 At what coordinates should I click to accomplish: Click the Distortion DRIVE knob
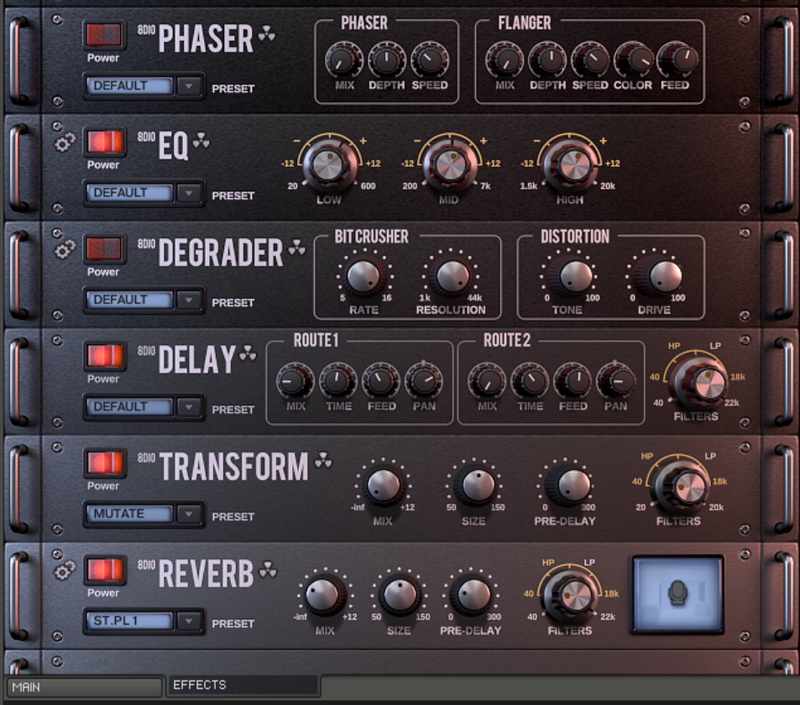pyautogui.click(x=662, y=276)
